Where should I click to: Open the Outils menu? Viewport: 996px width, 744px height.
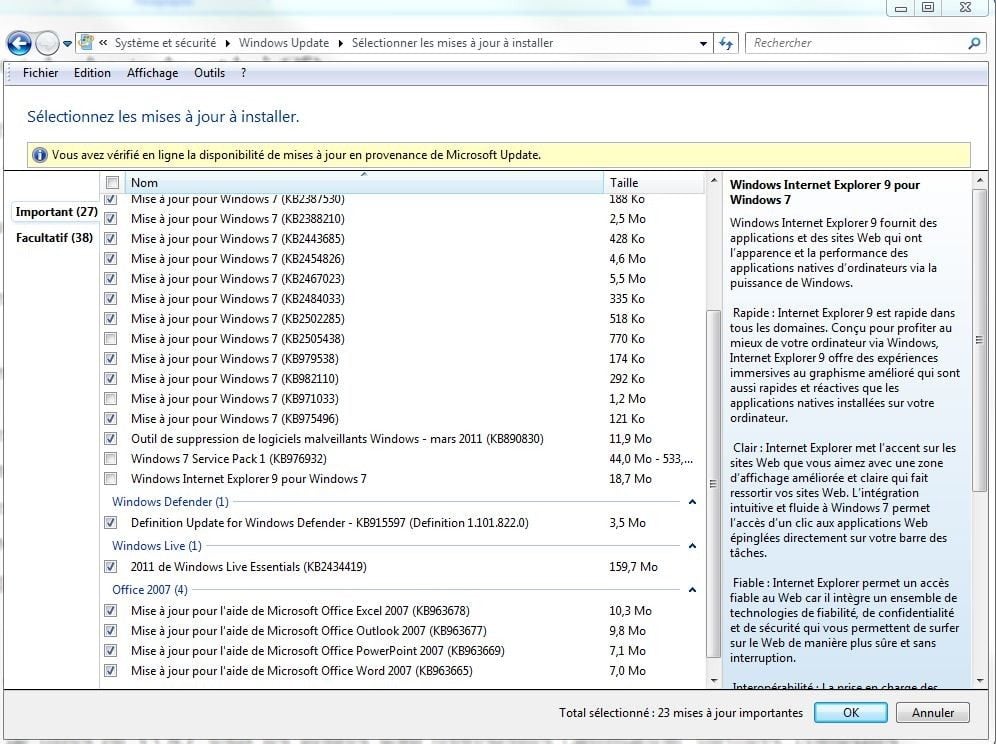point(209,73)
